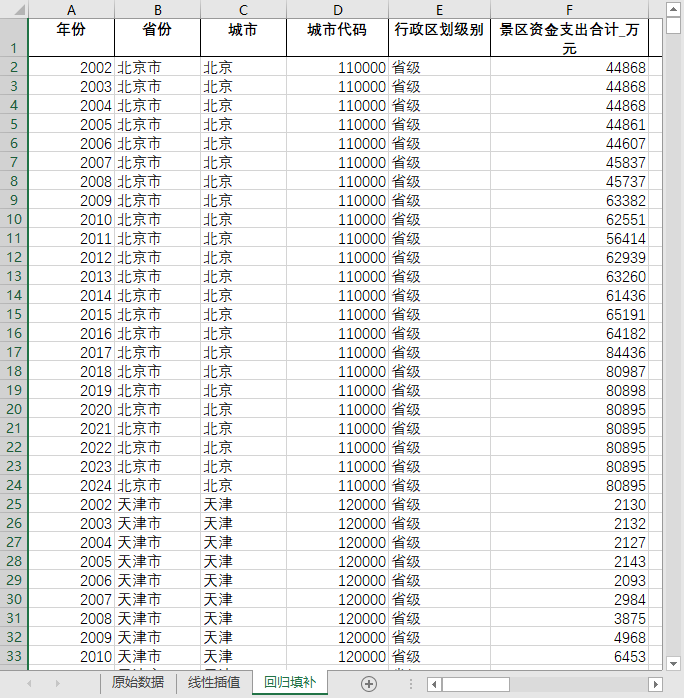Click the tab bar split handle dots
Viewport: 684px width, 698px height.
click(x=410, y=684)
